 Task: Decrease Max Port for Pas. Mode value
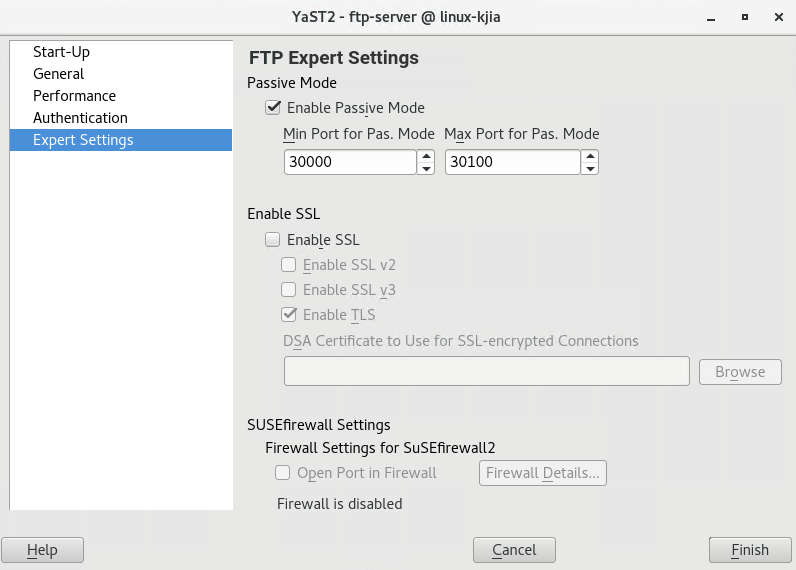click(590, 169)
